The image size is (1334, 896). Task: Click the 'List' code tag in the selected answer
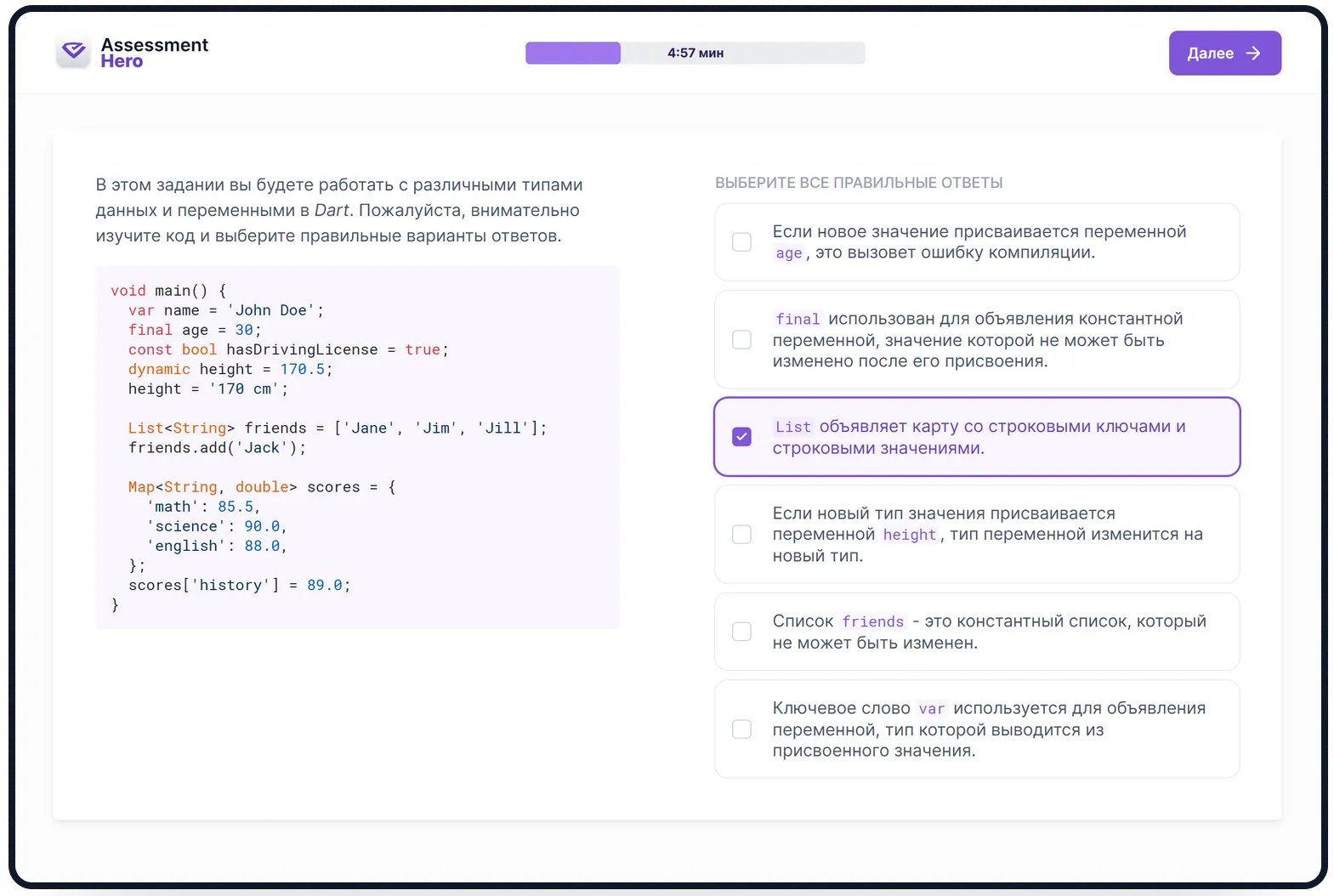coord(792,428)
